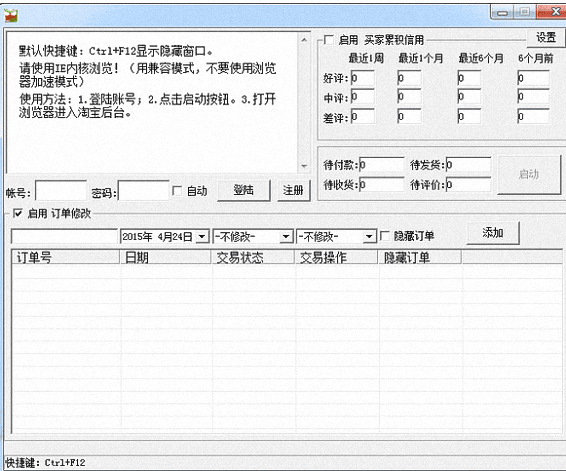Click the 待发货 value field
This screenshot has height=471, width=566.
click(468, 165)
